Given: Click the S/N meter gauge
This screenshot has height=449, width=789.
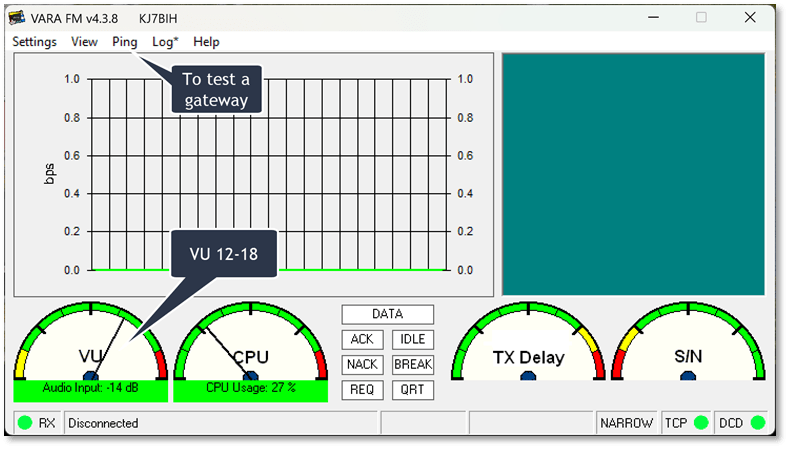Looking at the screenshot, I should point(688,350).
